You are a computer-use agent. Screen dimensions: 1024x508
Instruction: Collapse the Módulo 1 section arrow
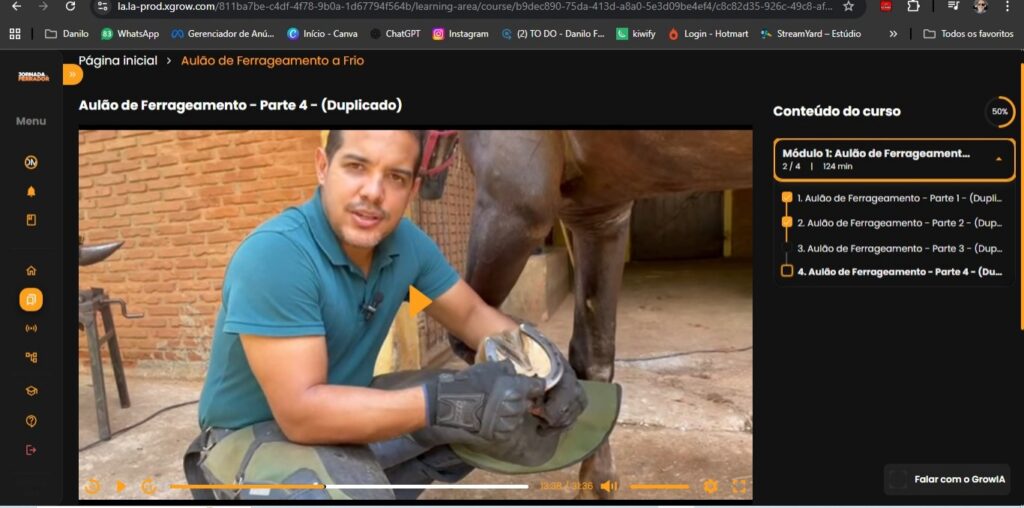(997, 159)
